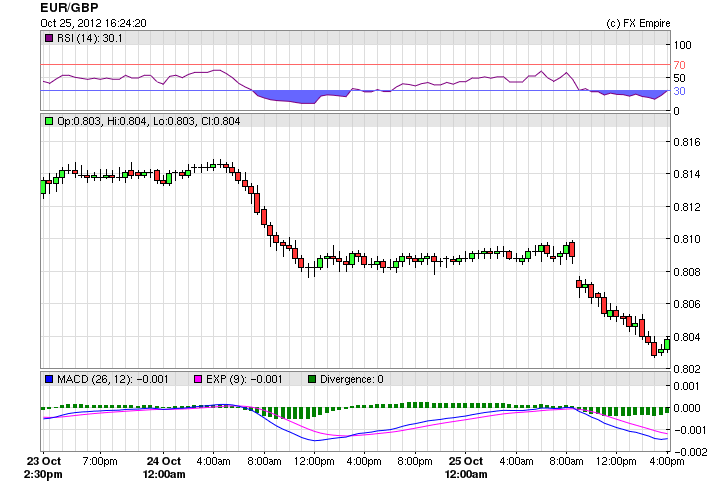This screenshot has height=487, width=710.
Task: Click the 23 Oct 2:30pm time label
Action: click(x=43, y=468)
